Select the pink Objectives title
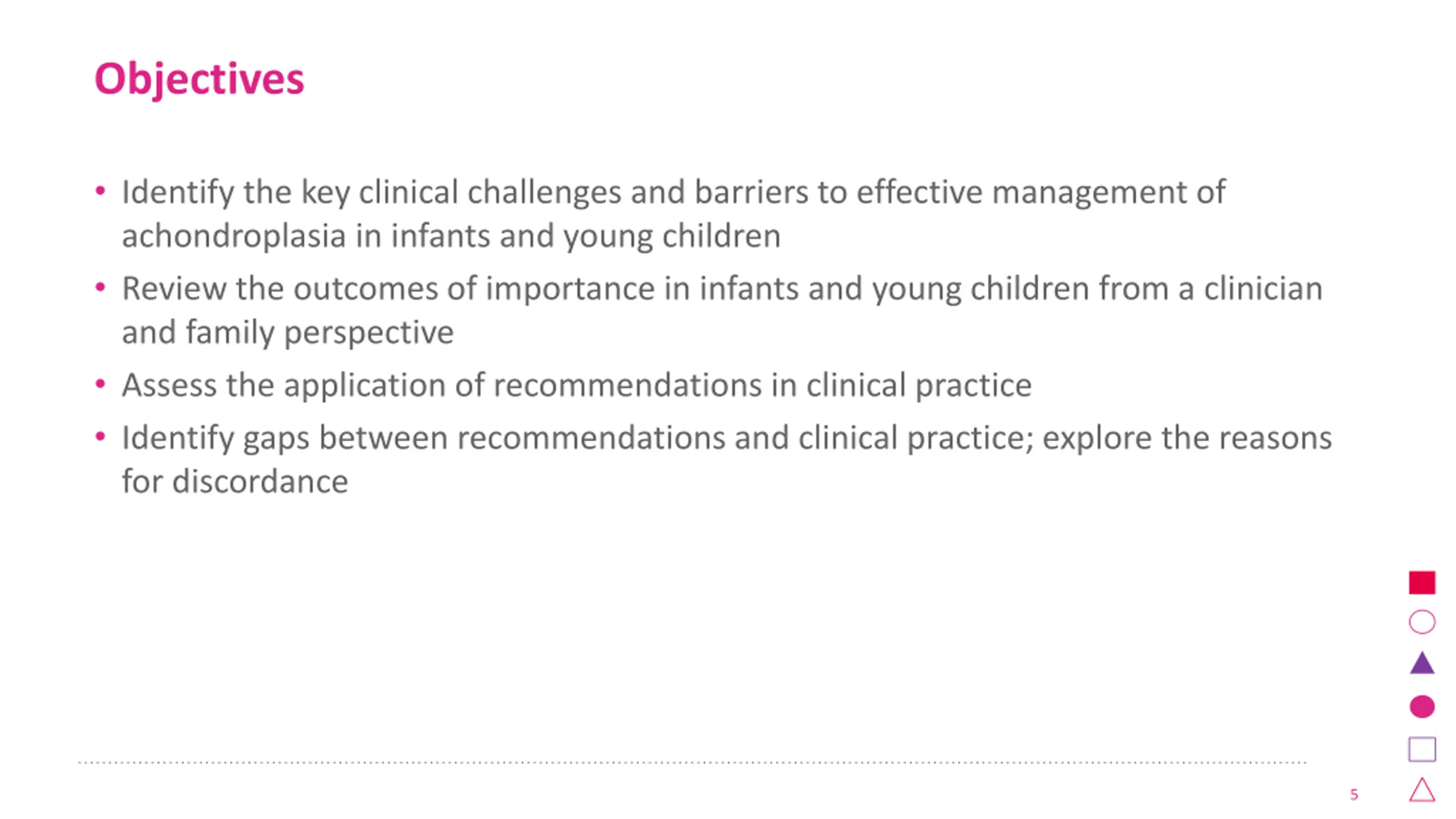 (x=199, y=80)
